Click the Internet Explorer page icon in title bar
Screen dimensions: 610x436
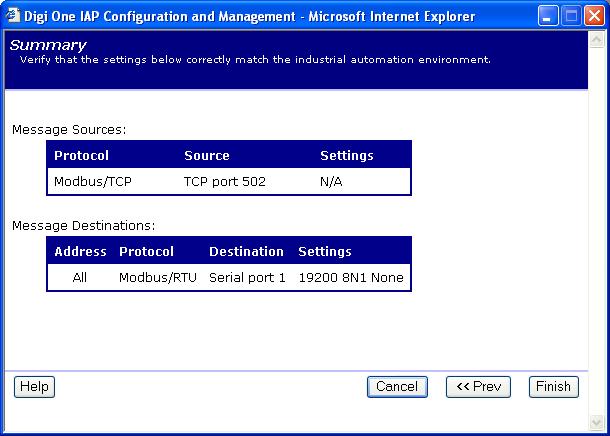pos(12,15)
